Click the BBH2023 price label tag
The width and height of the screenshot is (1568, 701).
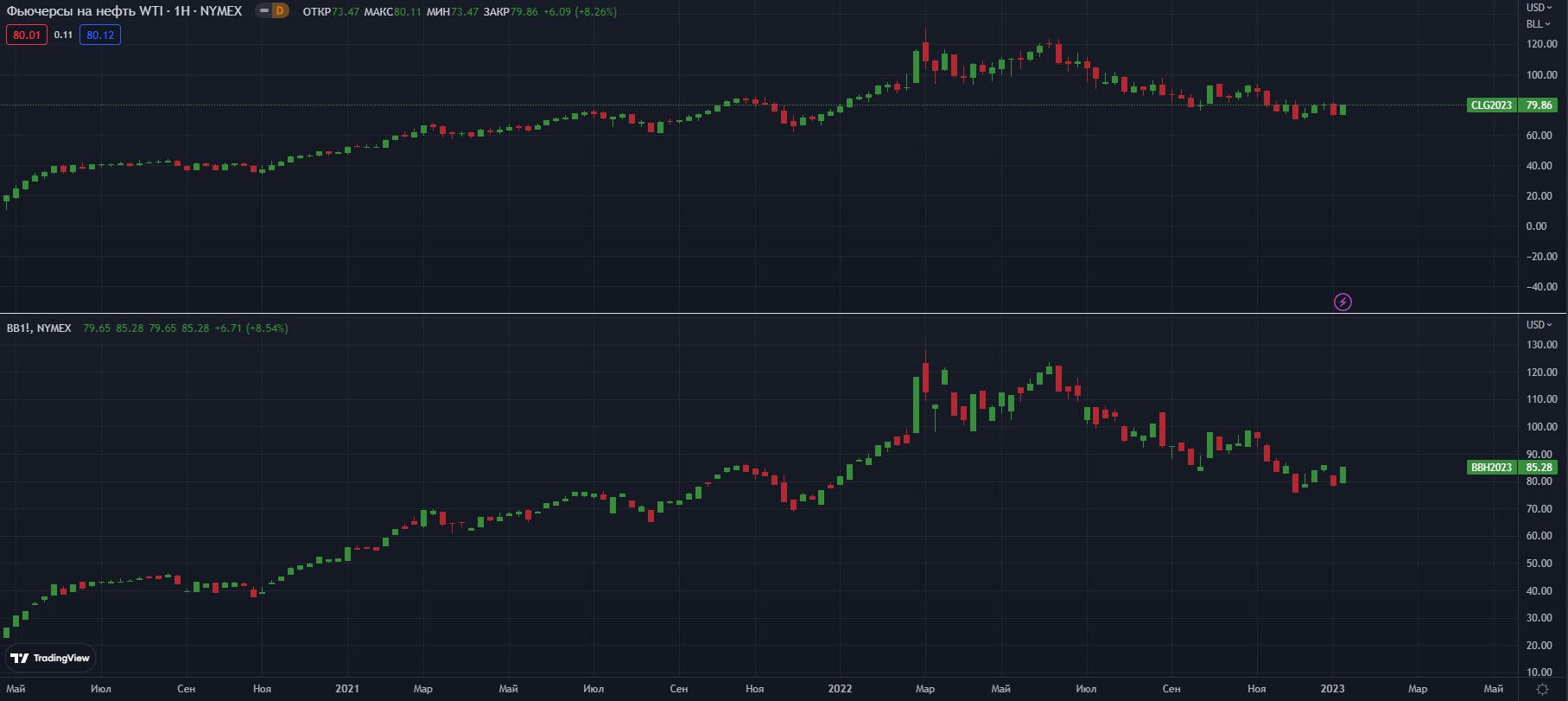(x=1492, y=468)
